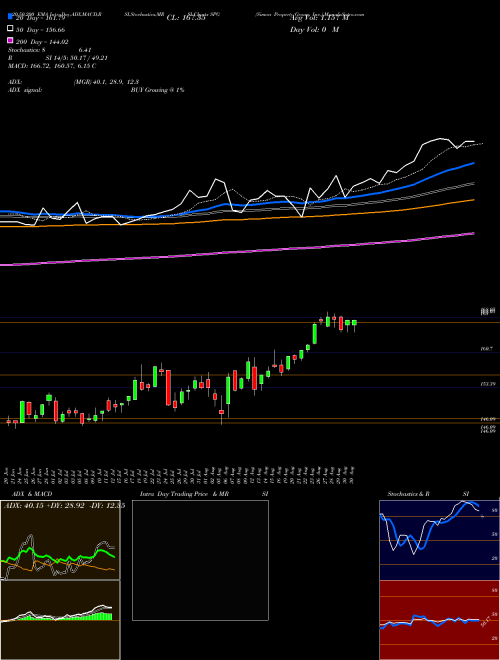Viewport: 500px width, 660px height.
Task: Click the blue 20 Day legend swatch
Action: coord(11,17)
